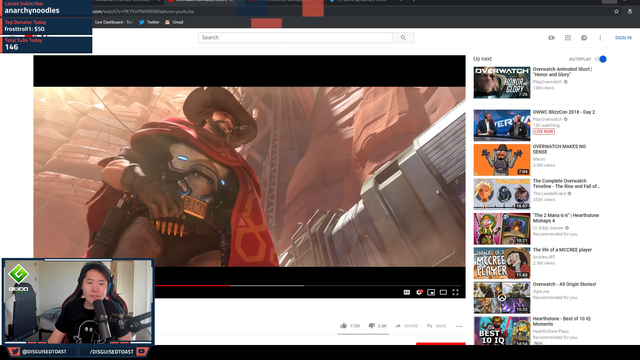Image resolution: width=640 pixels, height=360 pixels.
Task: Open the 'Hearthstone Plays' channel name
Action: (551, 331)
